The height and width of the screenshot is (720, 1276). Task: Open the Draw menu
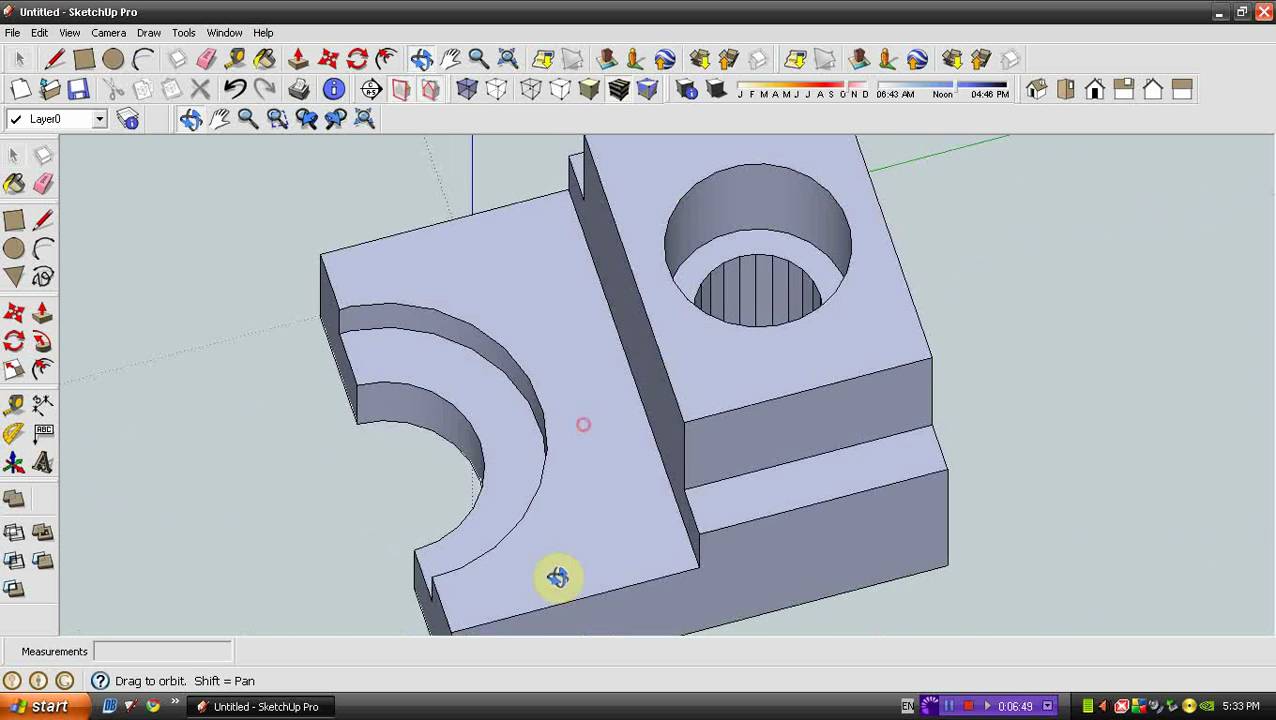pos(149,33)
